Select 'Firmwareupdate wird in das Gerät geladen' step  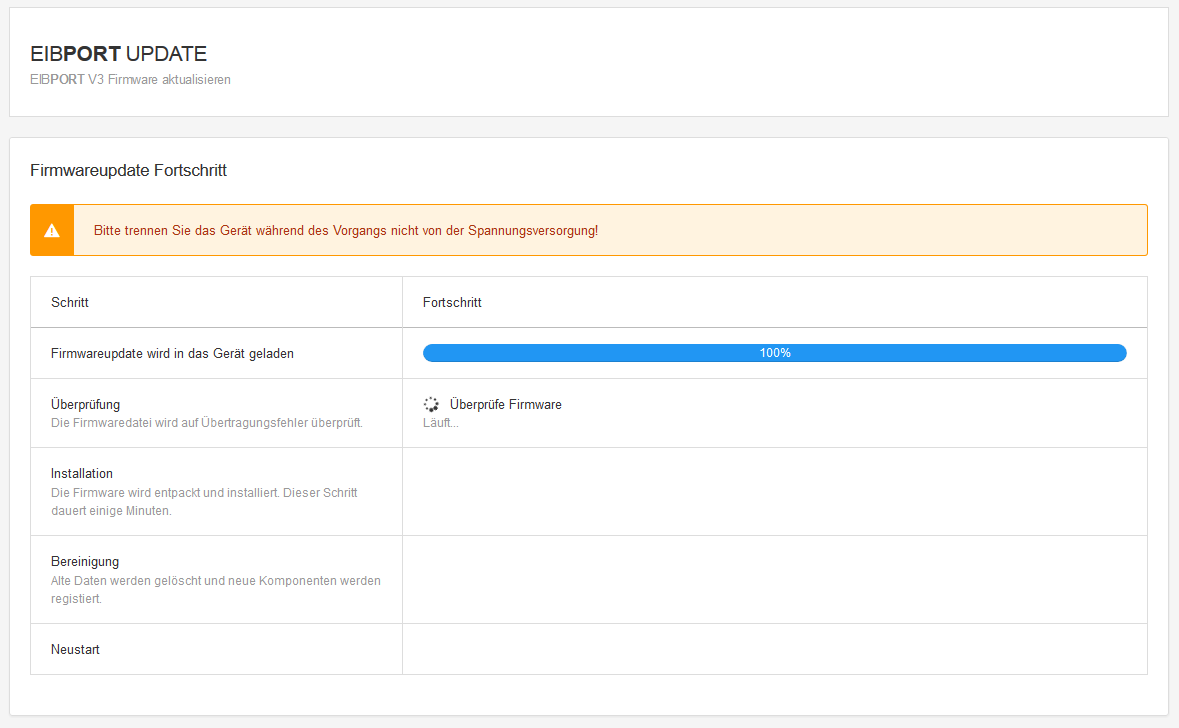tap(172, 353)
